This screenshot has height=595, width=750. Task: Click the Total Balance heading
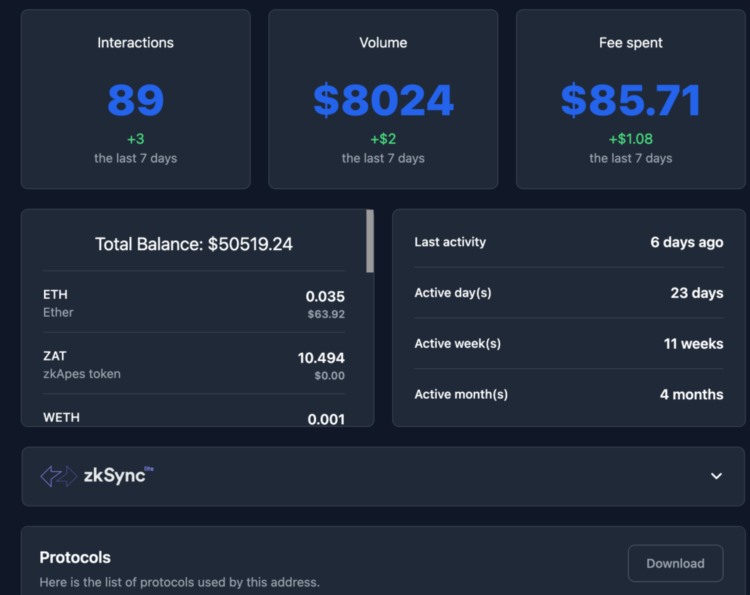[194, 244]
